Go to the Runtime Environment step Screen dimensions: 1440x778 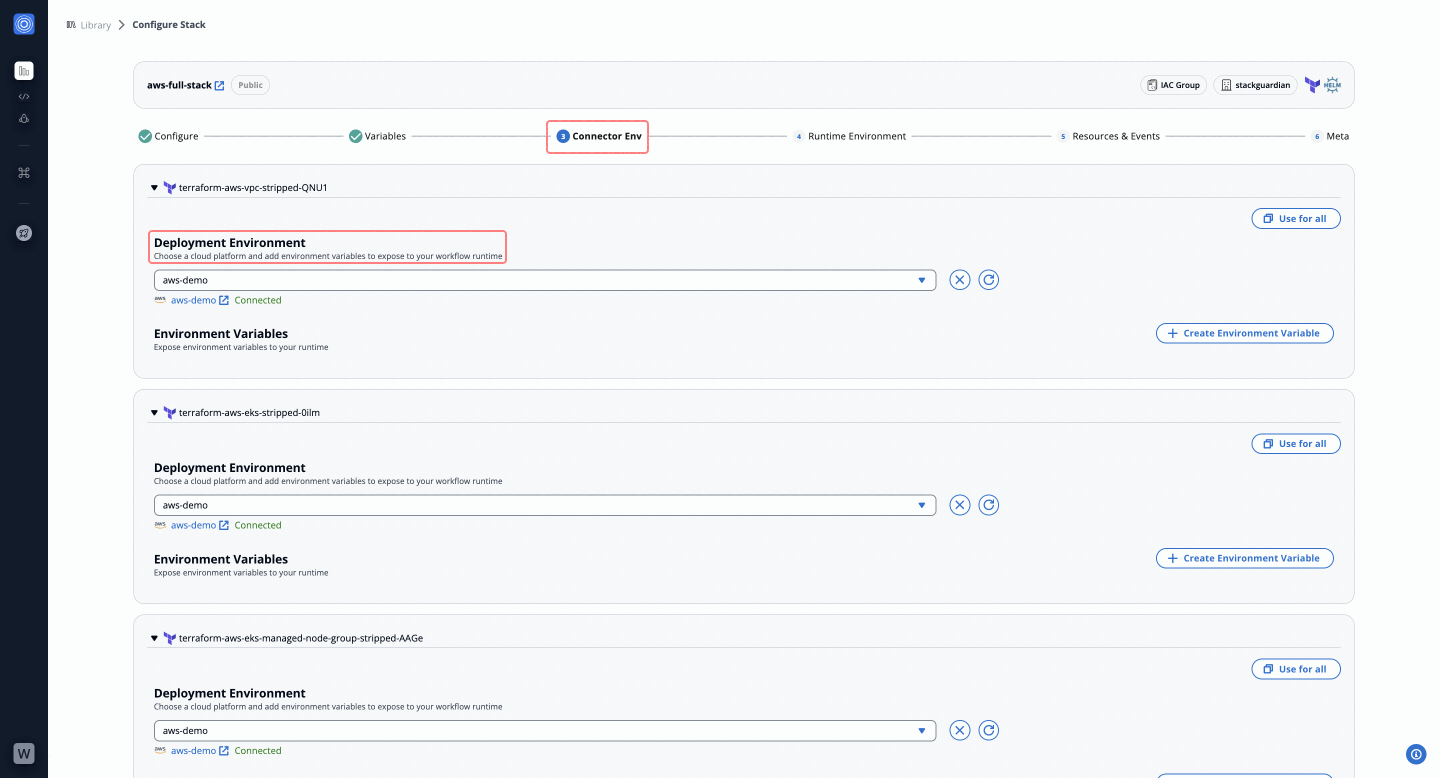pyautogui.click(x=856, y=136)
